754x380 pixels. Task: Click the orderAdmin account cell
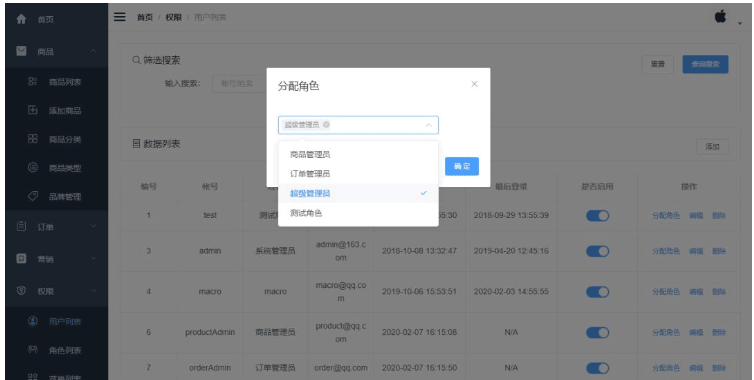210,368
